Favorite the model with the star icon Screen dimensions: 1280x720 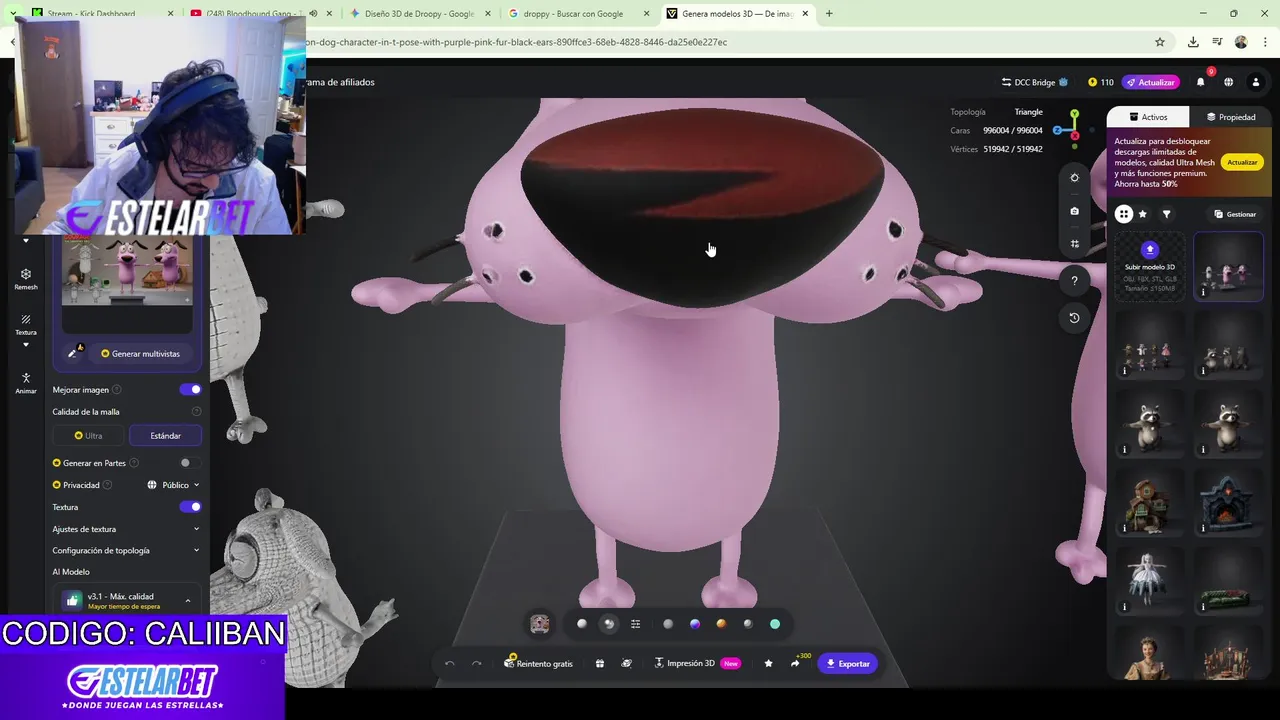768,663
